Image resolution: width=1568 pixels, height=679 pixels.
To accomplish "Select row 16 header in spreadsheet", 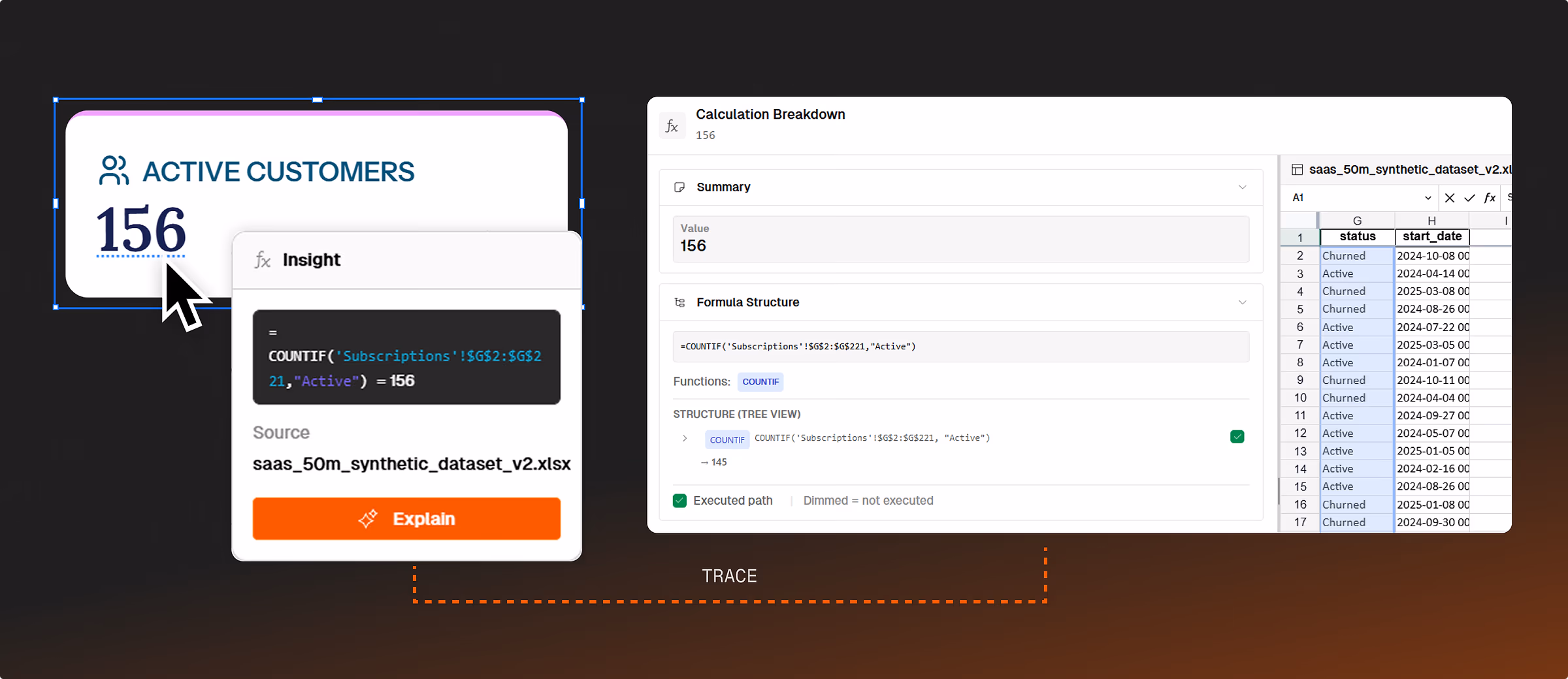I will pos(1299,505).
